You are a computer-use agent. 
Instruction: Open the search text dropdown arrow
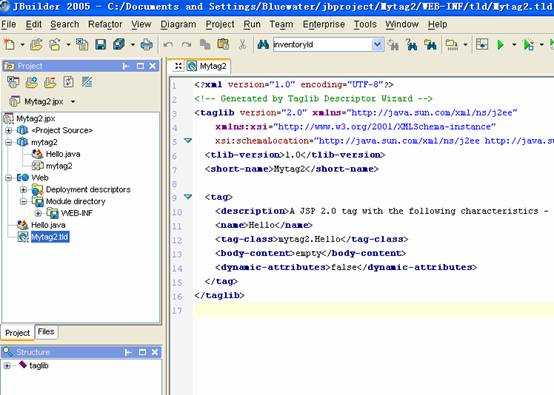click(x=377, y=45)
